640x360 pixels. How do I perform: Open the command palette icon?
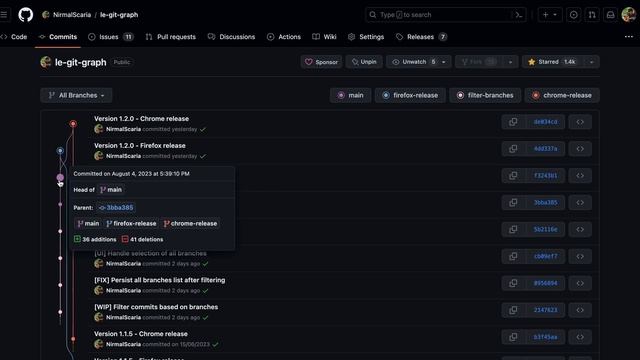click(x=519, y=15)
